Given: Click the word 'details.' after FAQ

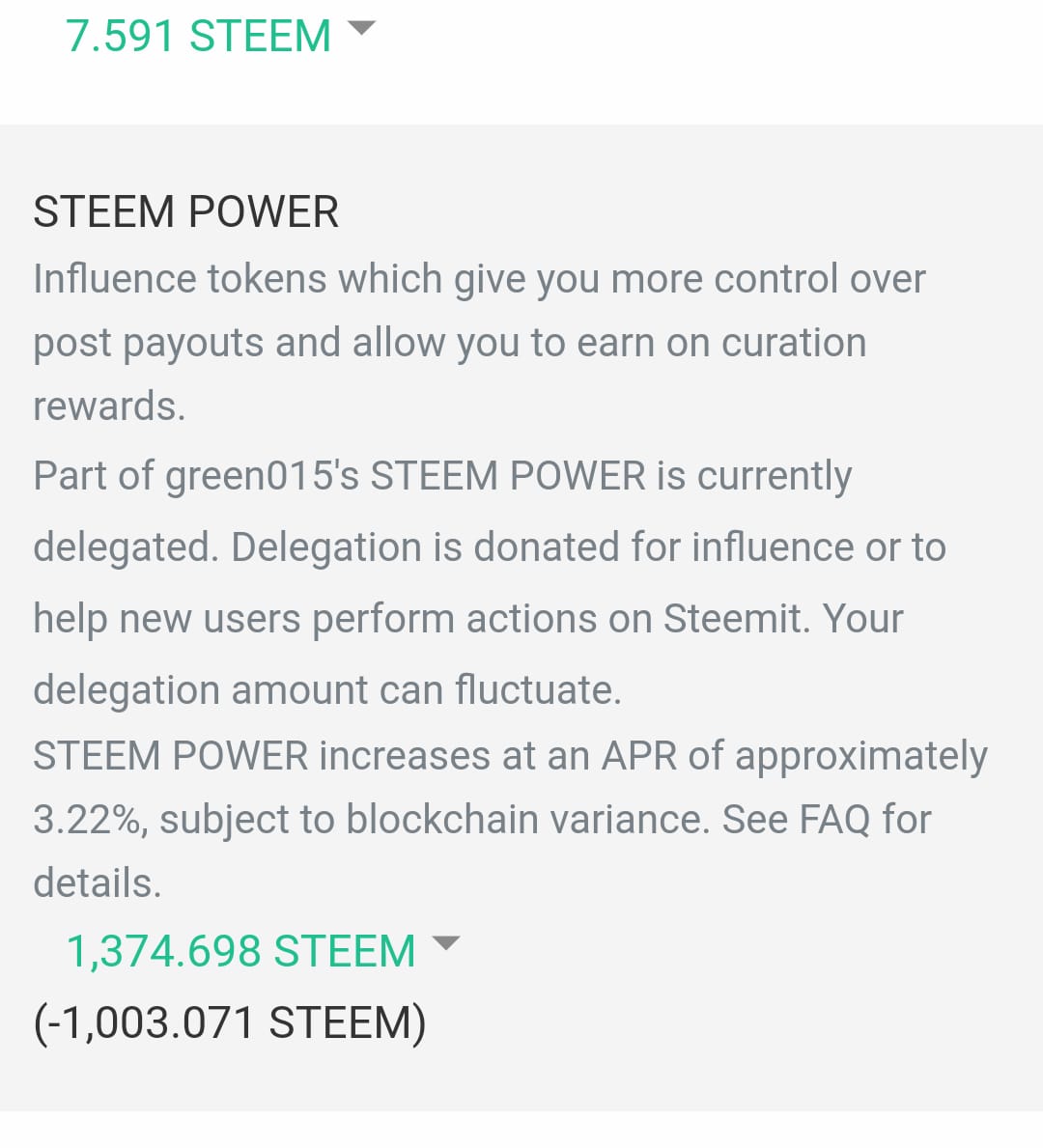Looking at the screenshot, I should (x=97, y=882).
